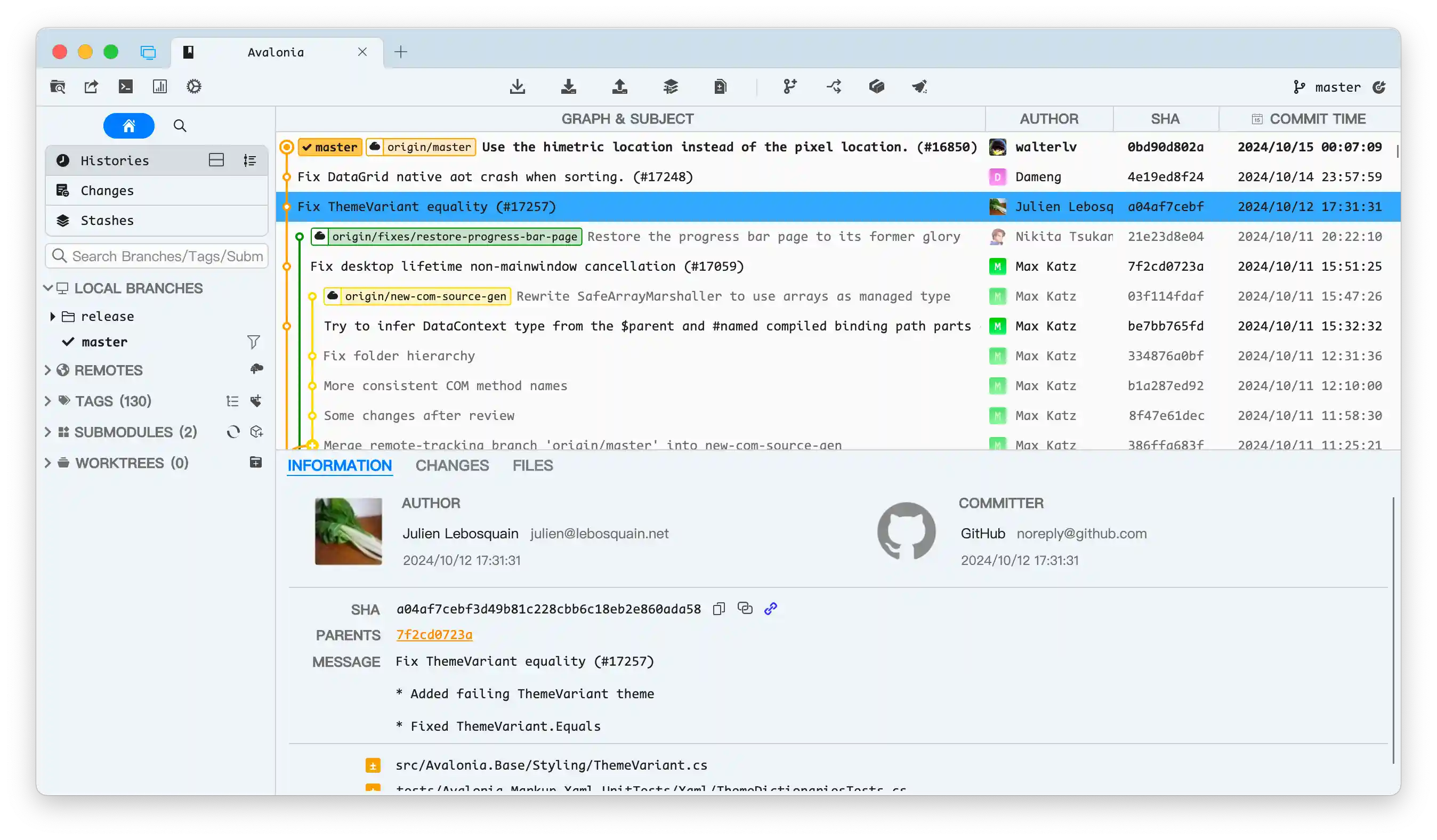Collapse the LOCAL BRANCHES section
The height and width of the screenshot is (840, 1437).
pos(48,288)
